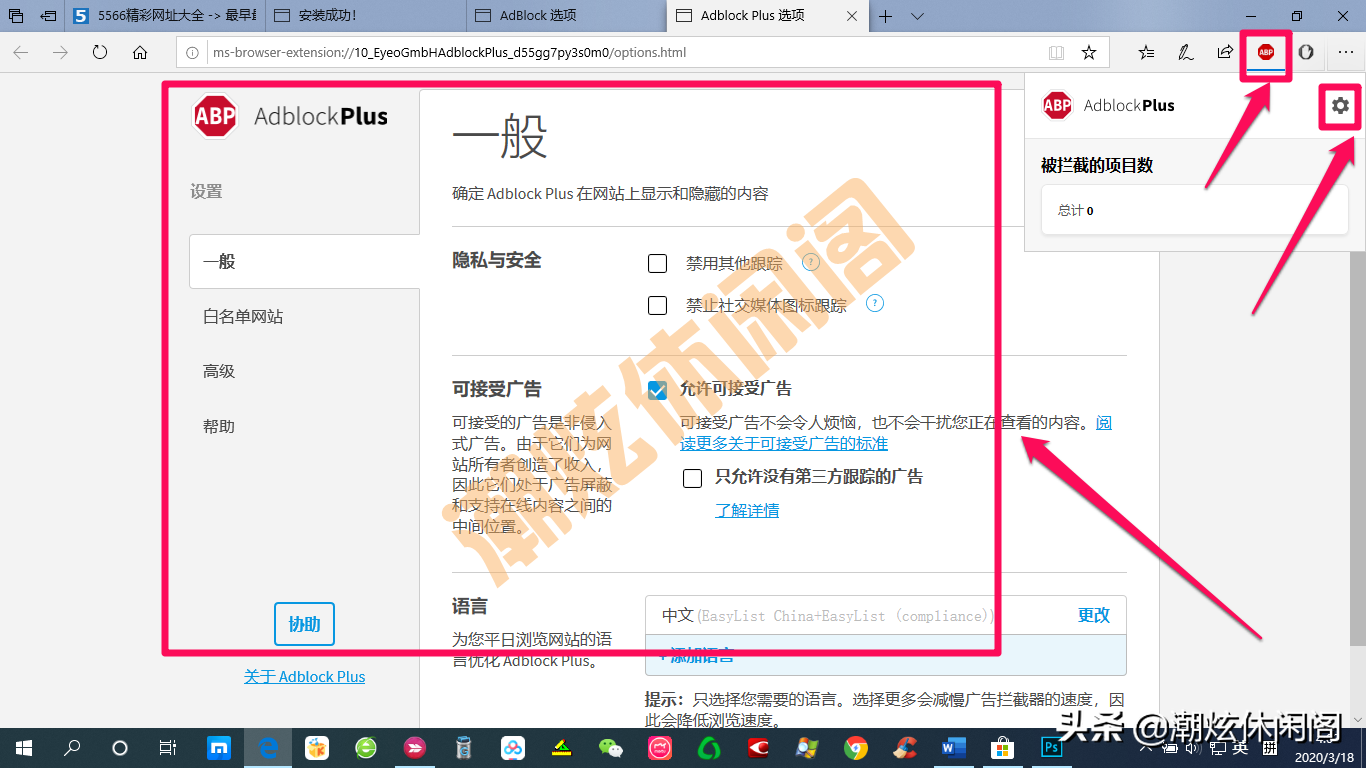Click 更改 for the language list
The image size is (1366, 768).
click(x=1094, y=615)
